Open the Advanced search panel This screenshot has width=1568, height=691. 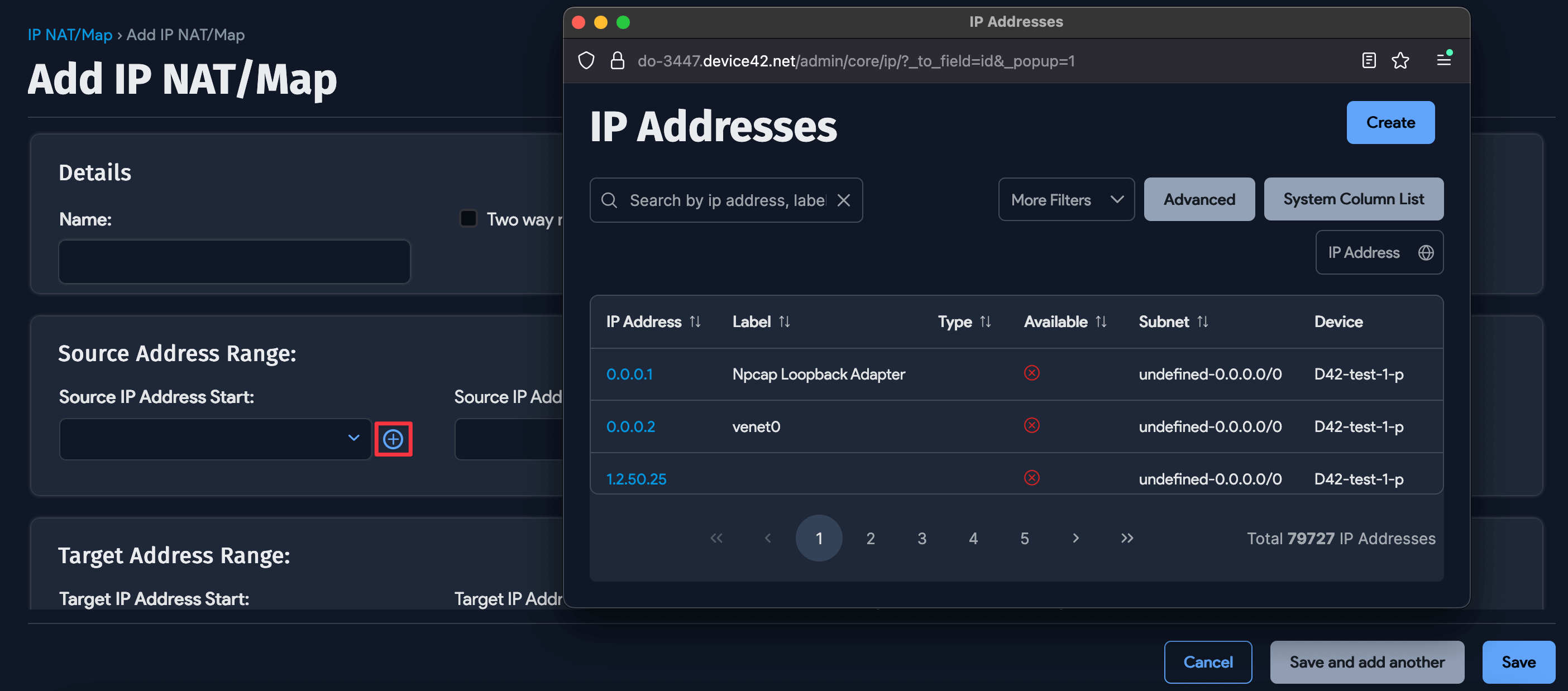(x=1198, y=199)
